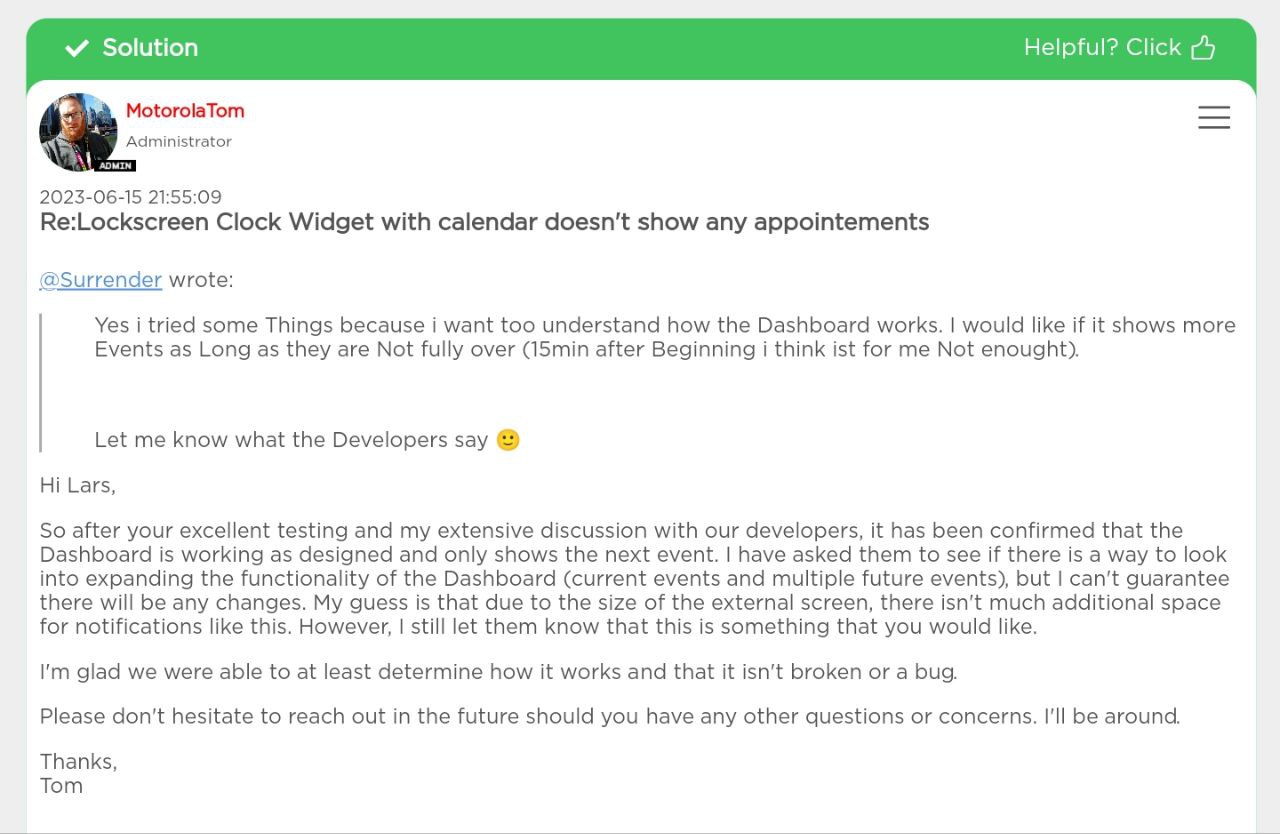Image resolution: width=1280 pixels, height=834 pixels.
Task: Click the 2023-06-15 21:55:09 timestamp
Action: [131, 197]
